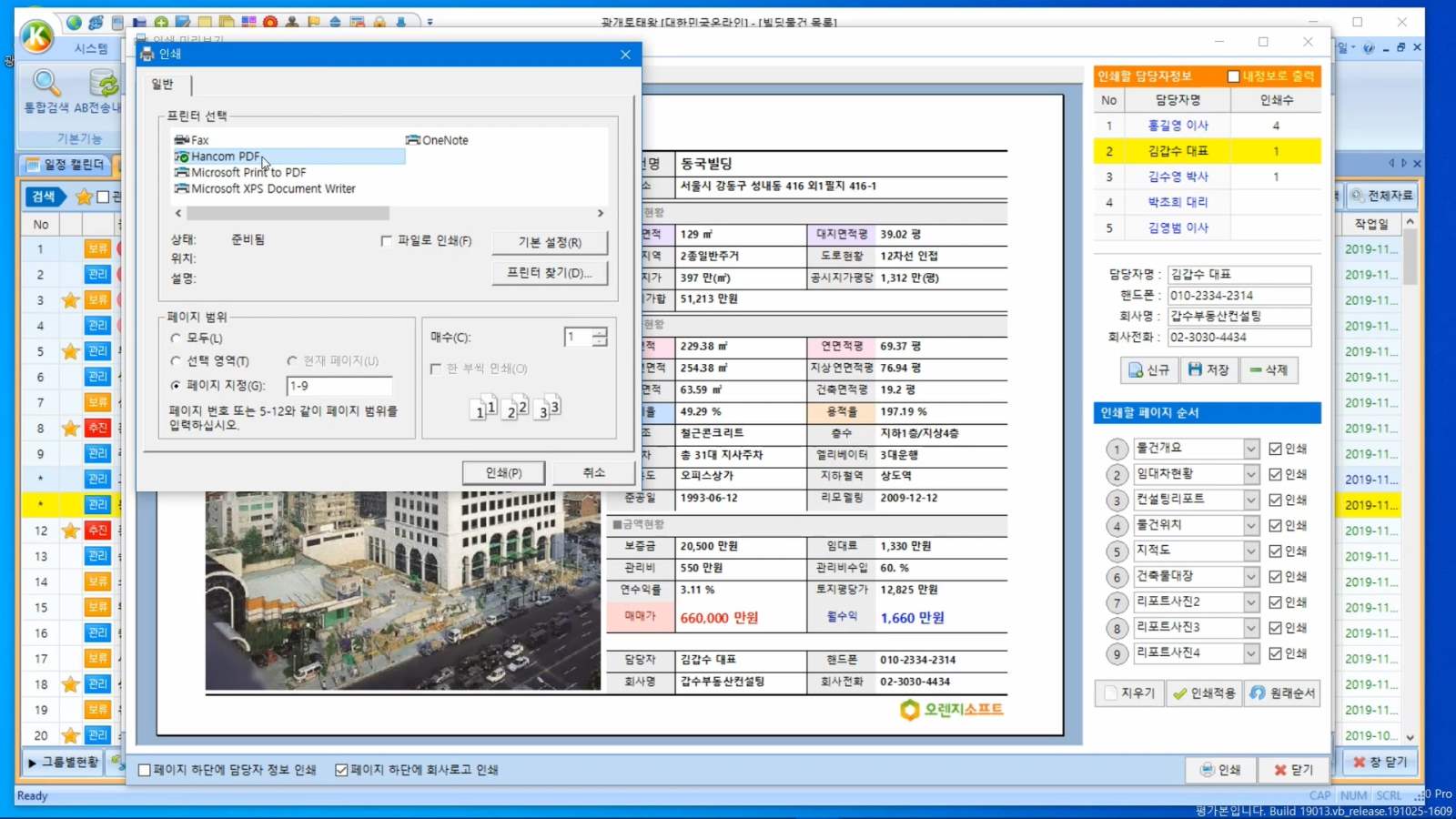Open the 지적도 page dropdown
Image resolution: width=1456 pixels, height=819 pixels.
[x=1251, y=551]
